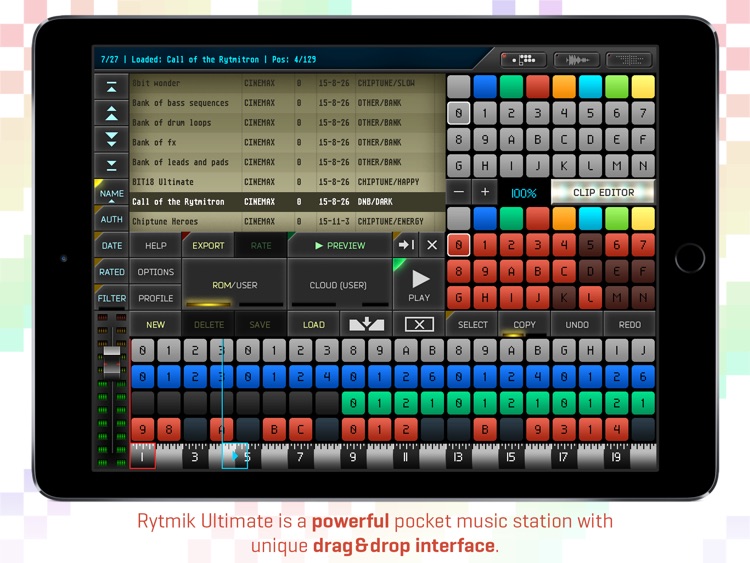Screen dimensions: 750x563
Task: Toggle COPY mode
Action: coord(525,324)
